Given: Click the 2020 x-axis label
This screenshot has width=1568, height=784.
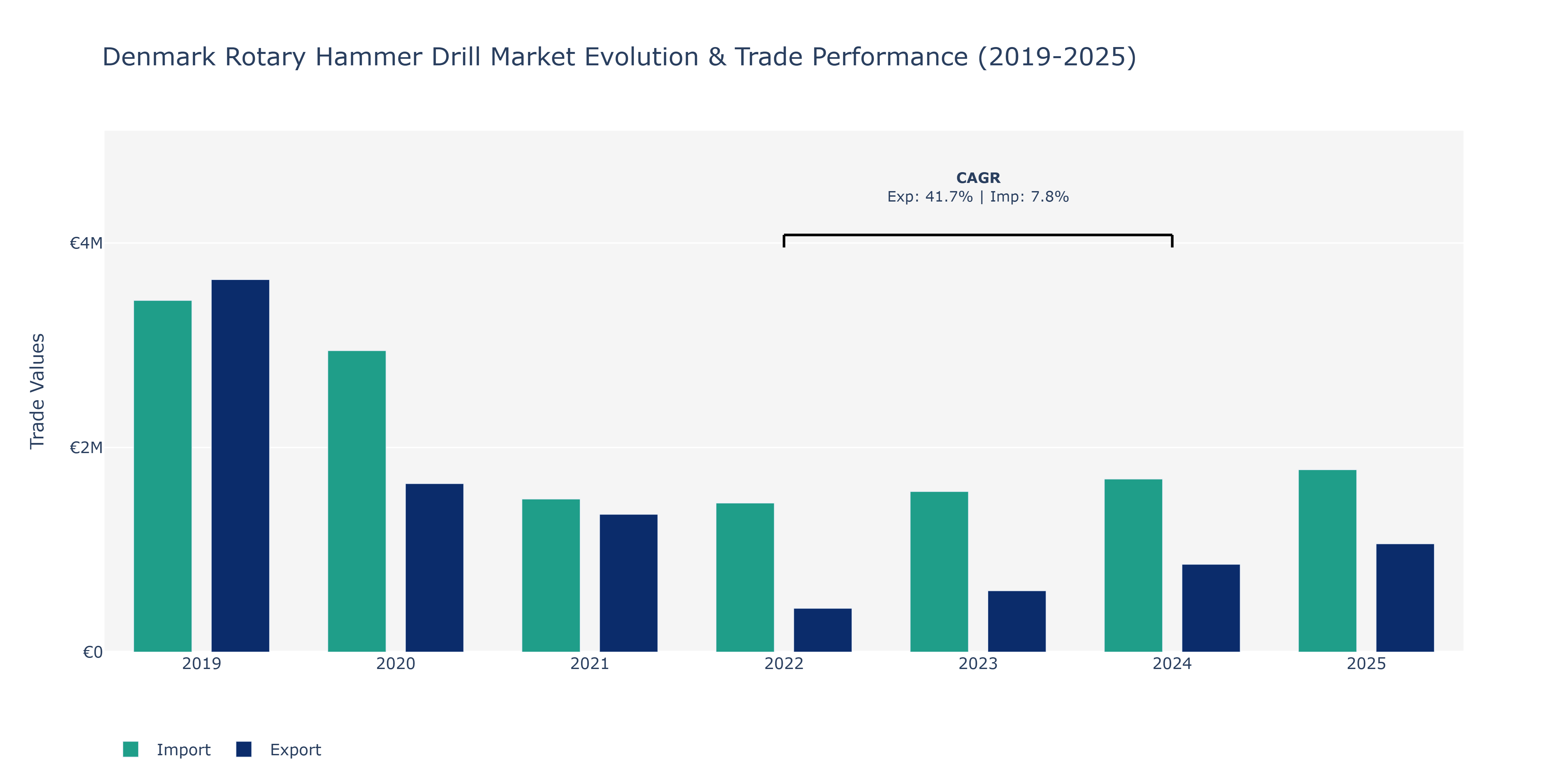Looking at the screenshot, I should pyautogui.click(x=396, y=663).
